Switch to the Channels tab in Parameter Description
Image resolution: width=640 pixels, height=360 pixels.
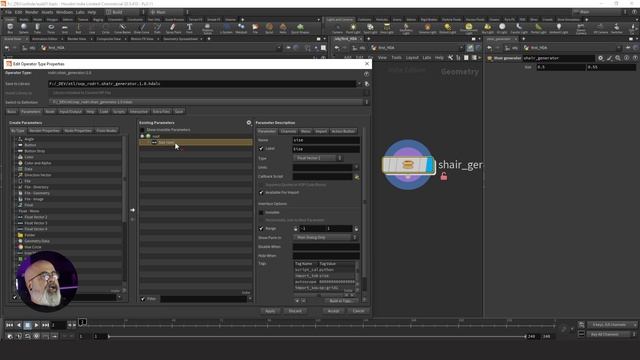(288, 131)
